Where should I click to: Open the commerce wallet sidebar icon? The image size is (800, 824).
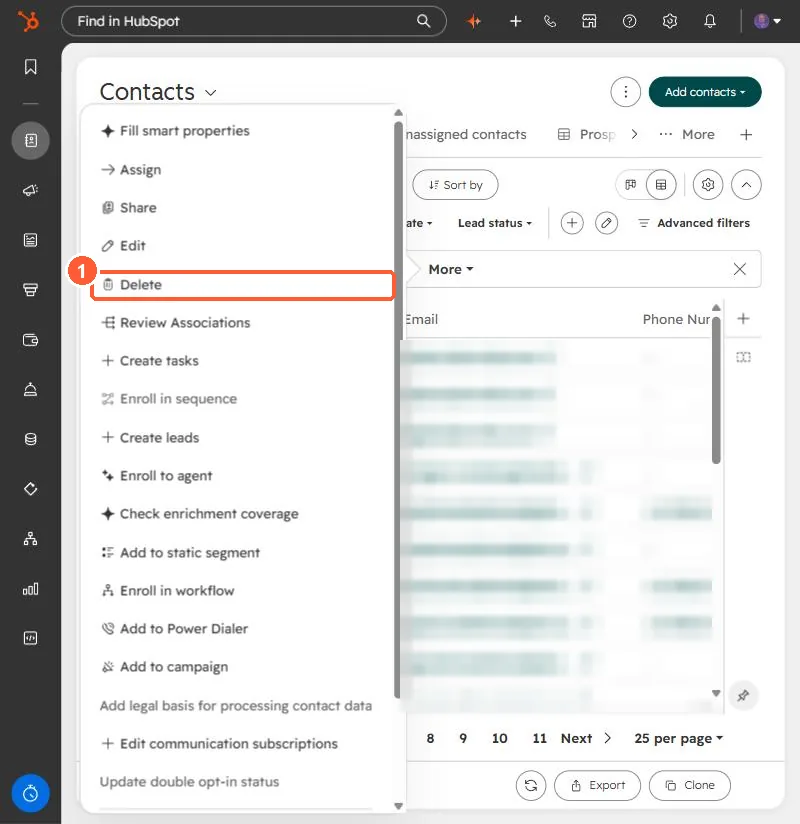30,340
